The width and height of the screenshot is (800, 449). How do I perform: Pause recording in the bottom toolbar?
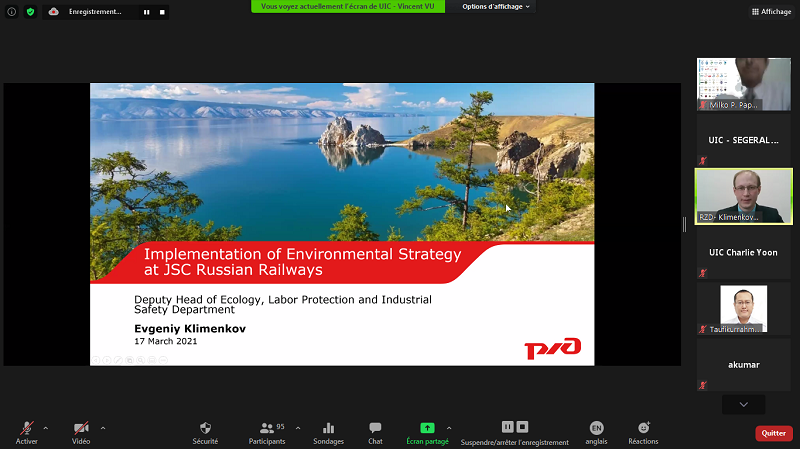(x=508, y=427)
